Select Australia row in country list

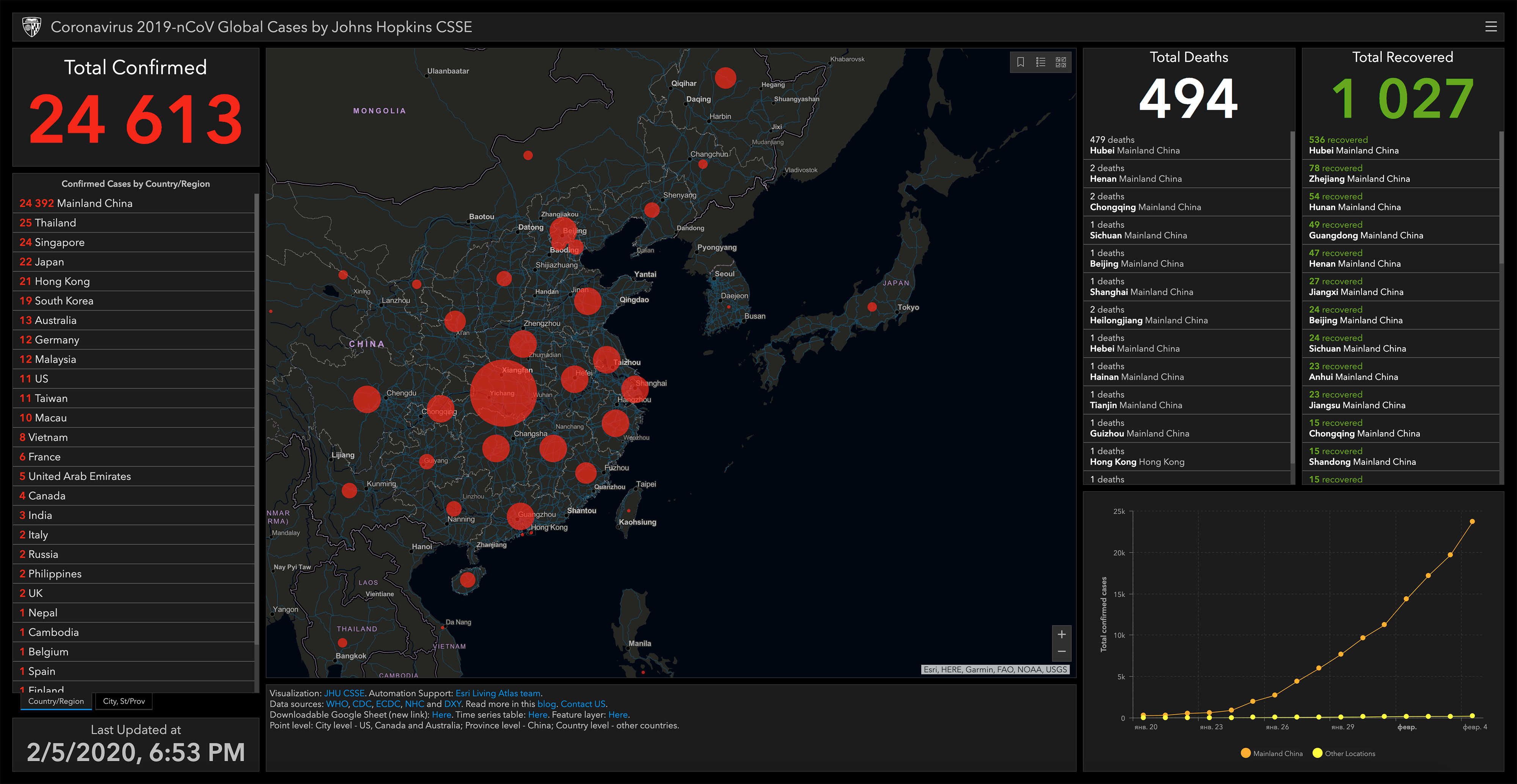[133, 320]
